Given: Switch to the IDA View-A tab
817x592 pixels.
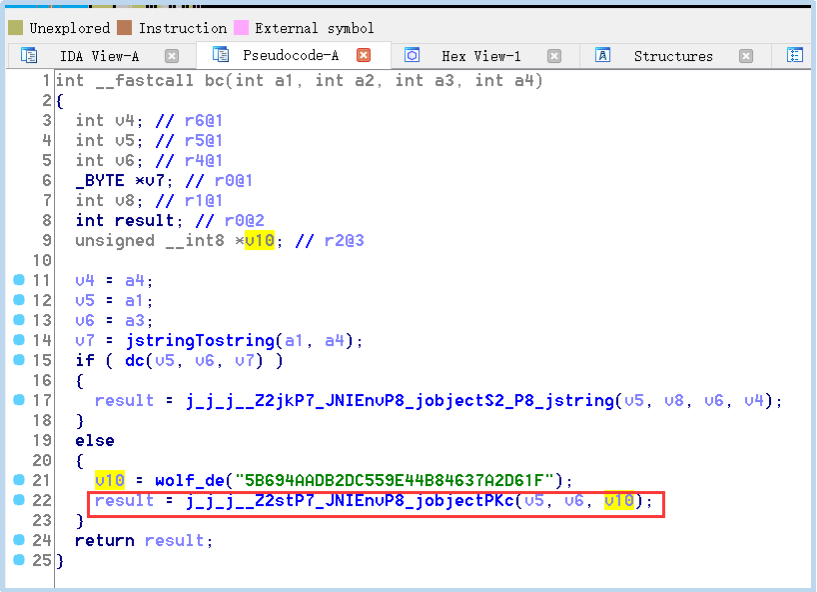Looking at the screenshot, I should [x=100, y=56].
